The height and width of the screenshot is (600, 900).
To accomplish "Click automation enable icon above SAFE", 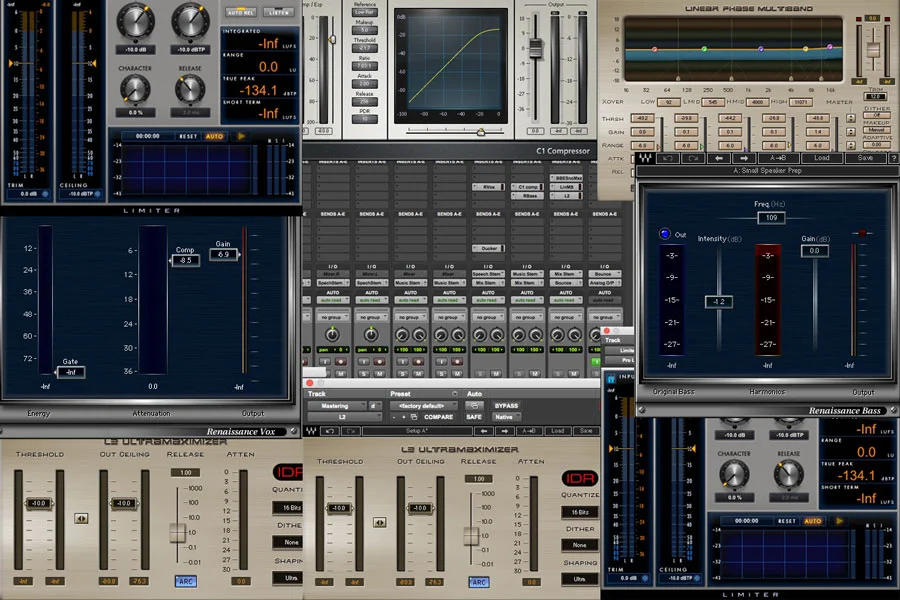I will tap(474, 405).
